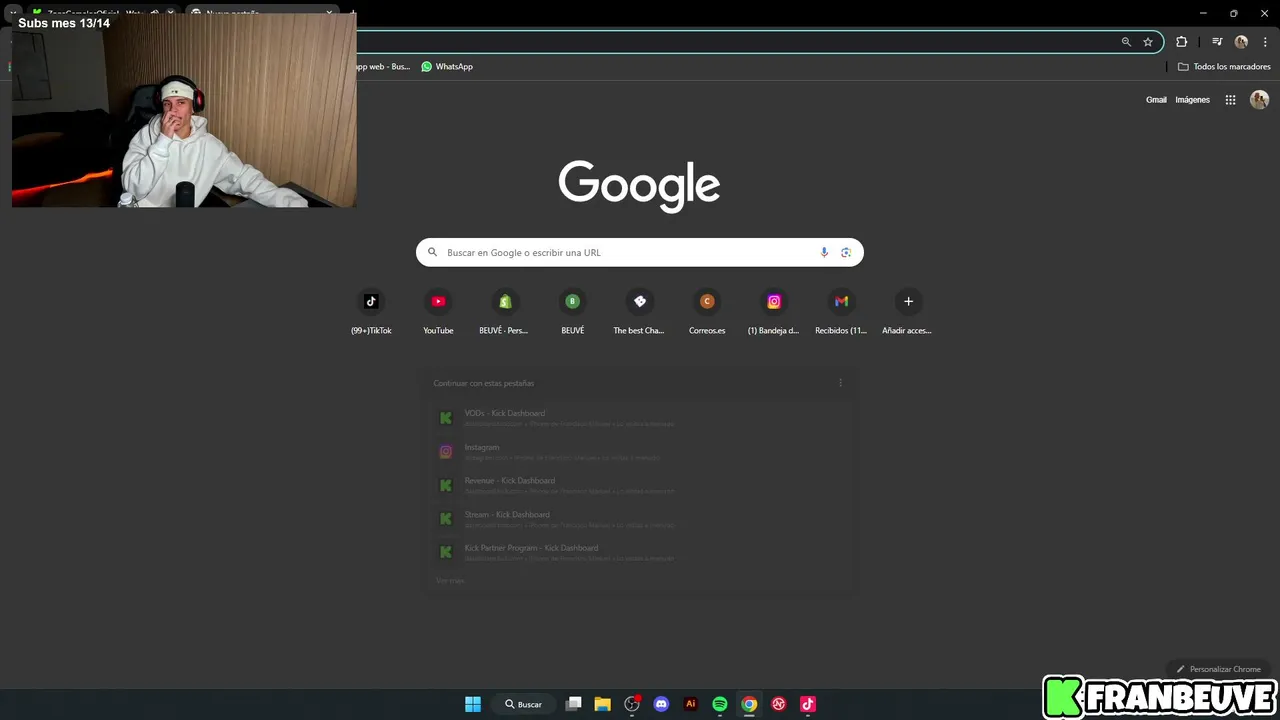The image size is (1280, 720).
Task: Start a voice search with microphone icon
Action: click(824, 252)
